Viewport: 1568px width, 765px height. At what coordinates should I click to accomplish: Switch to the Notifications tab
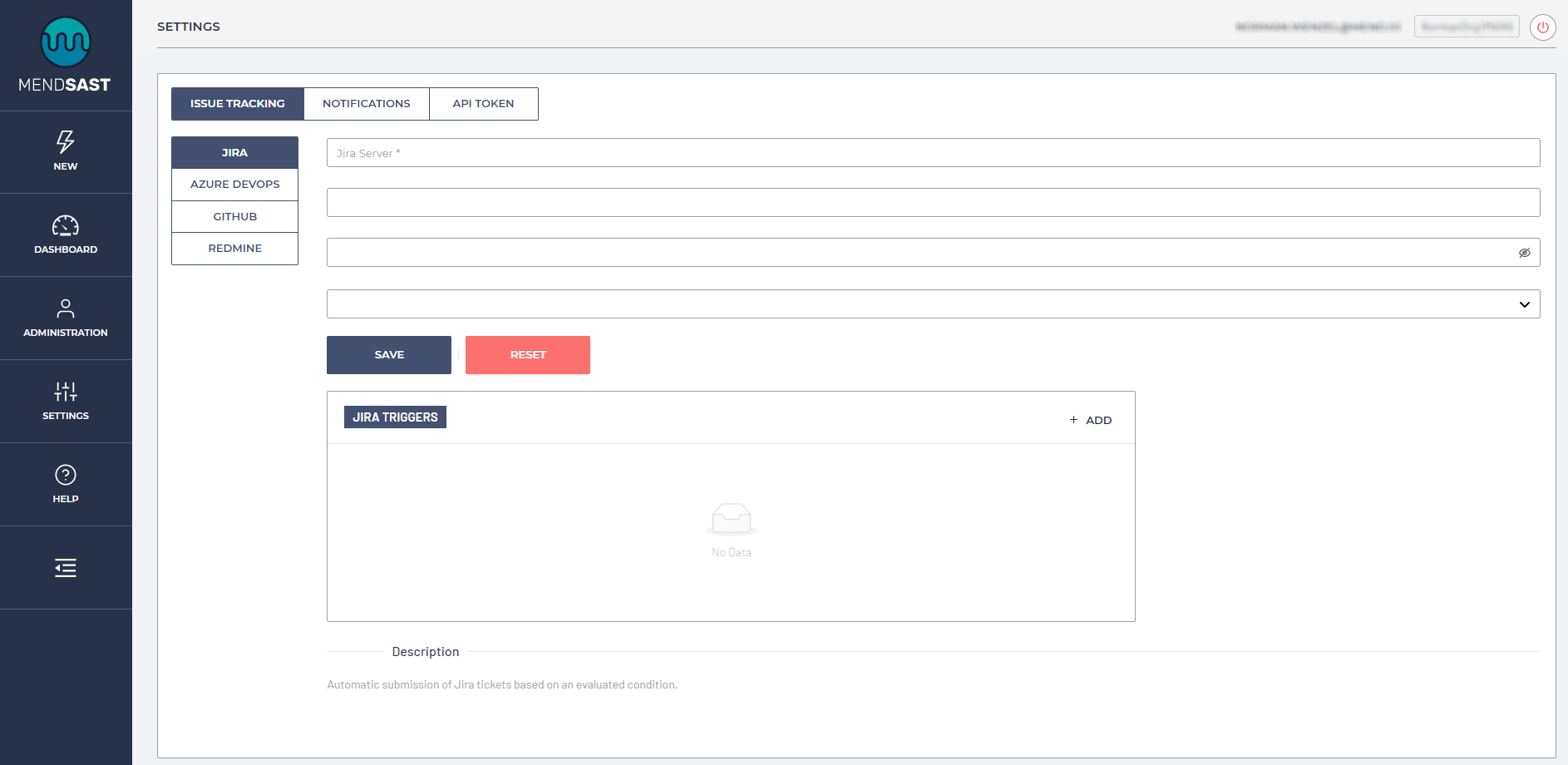pyautogui.click(x=366, y=104)
